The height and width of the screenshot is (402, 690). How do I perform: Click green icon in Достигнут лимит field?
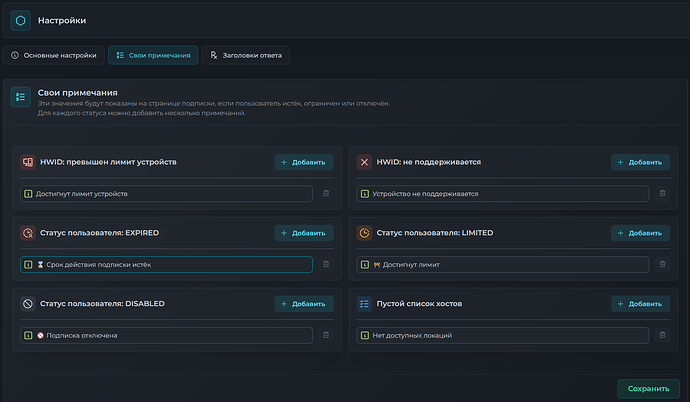tap(365, 265)
